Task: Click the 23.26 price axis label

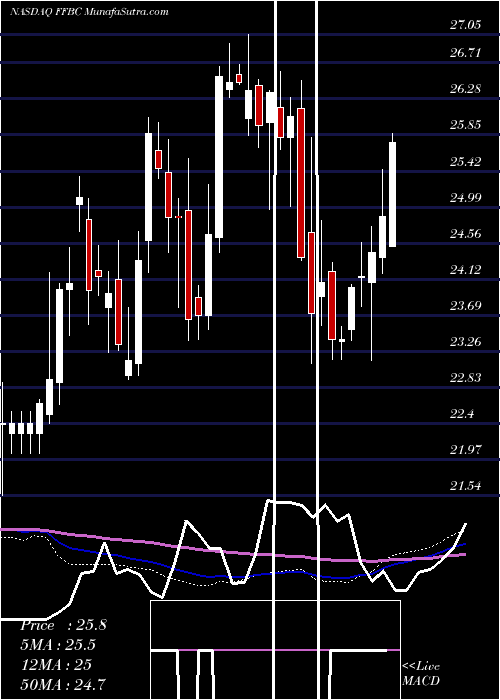Action: pos(465,343)
